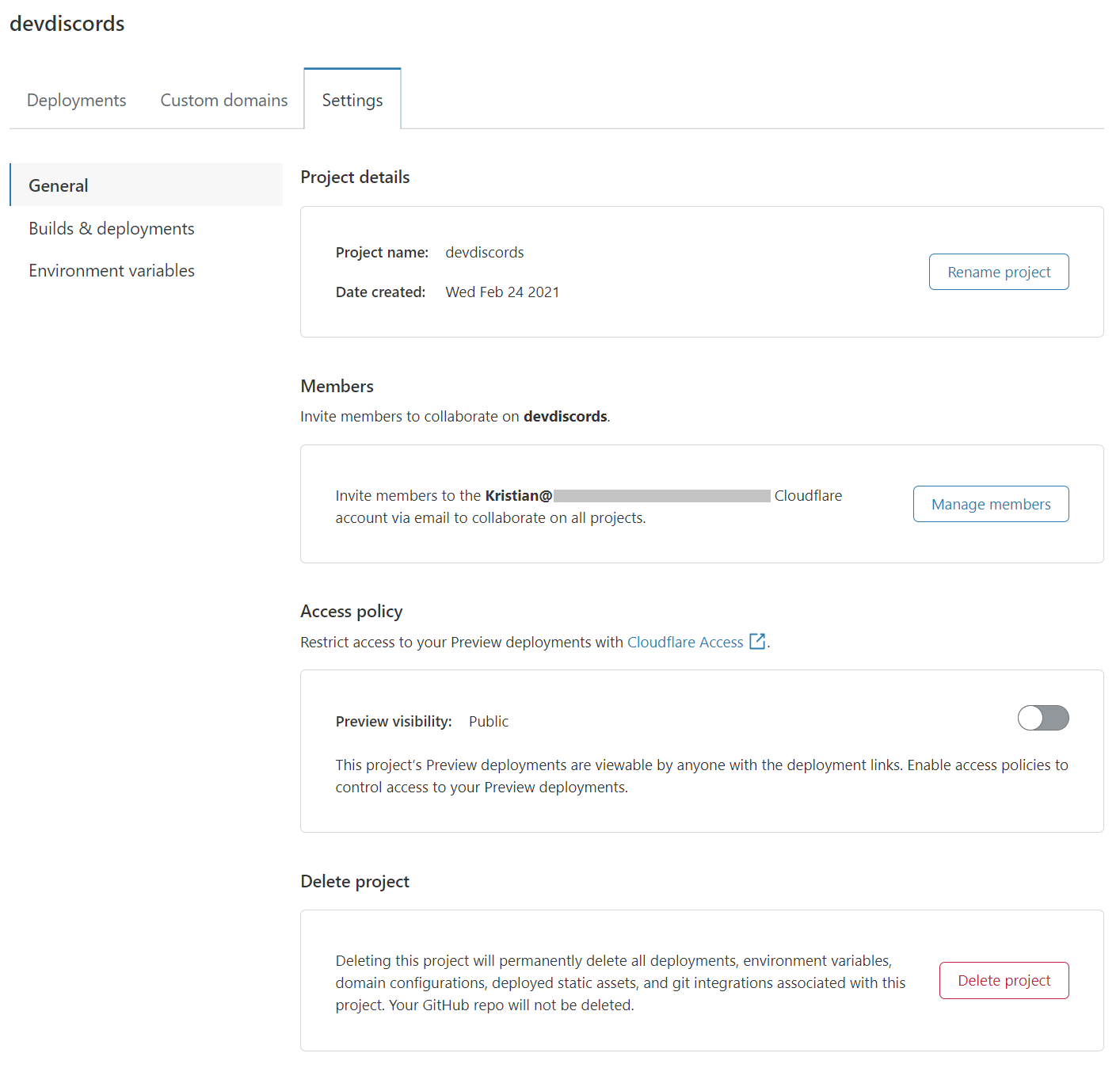Switch to the Deployments tab
This screenshot has width=1120, height=1072.
76,100
